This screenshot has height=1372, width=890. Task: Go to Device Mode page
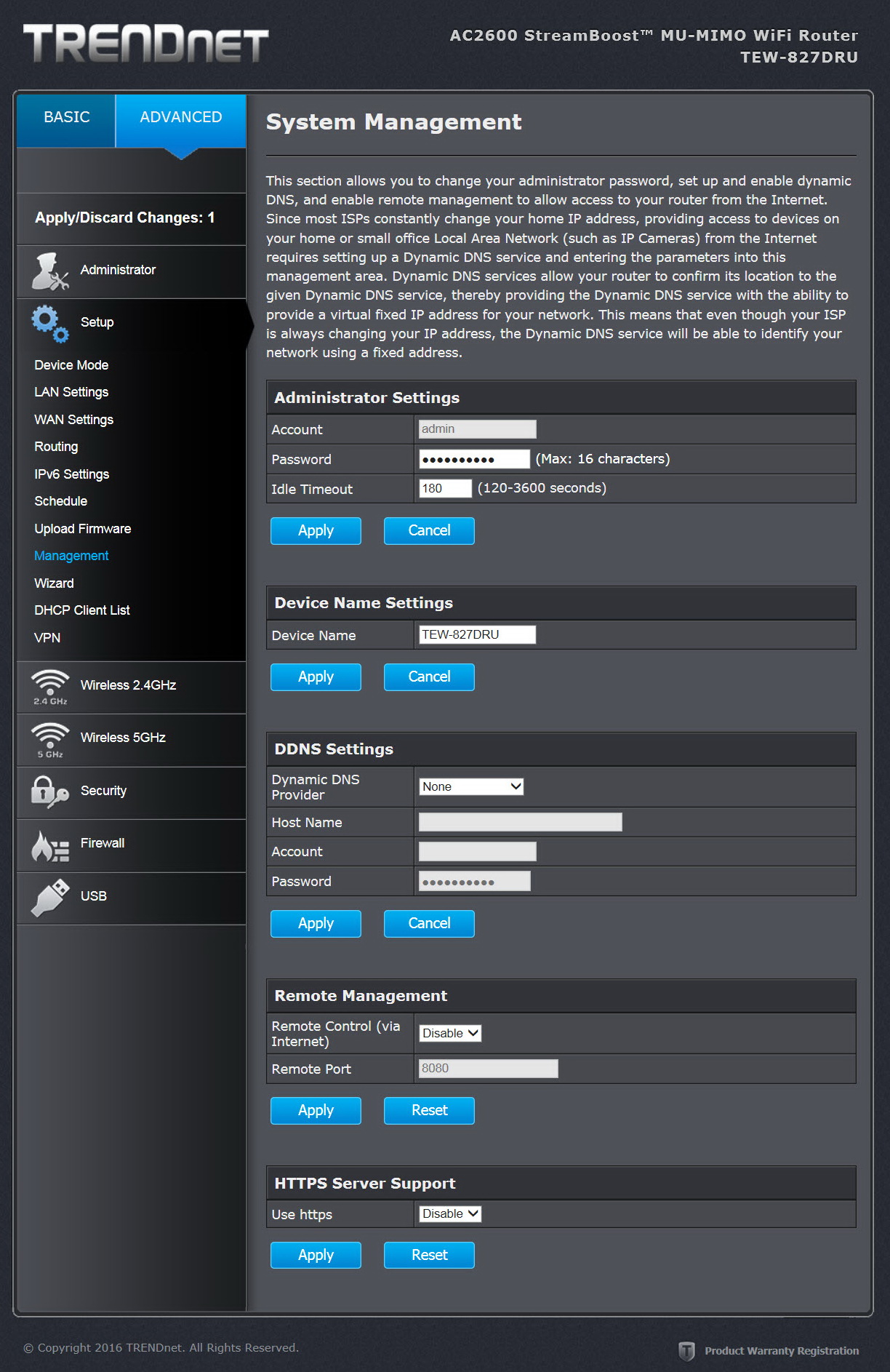(71, 365)
